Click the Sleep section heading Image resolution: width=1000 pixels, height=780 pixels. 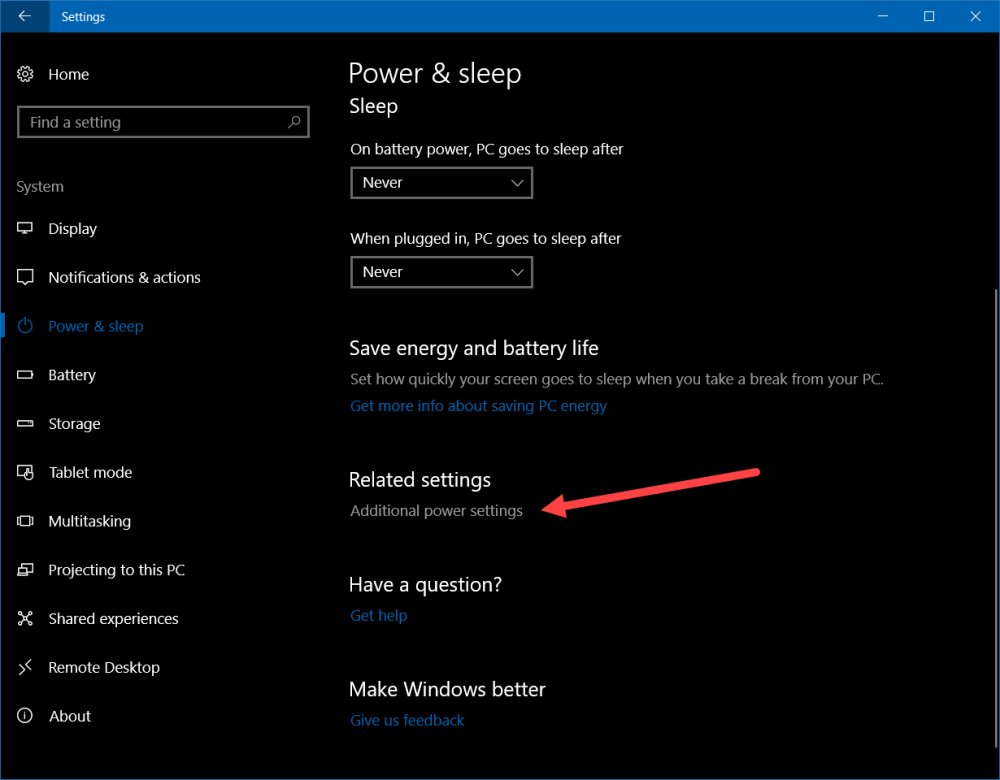click(x=374, y=107)
